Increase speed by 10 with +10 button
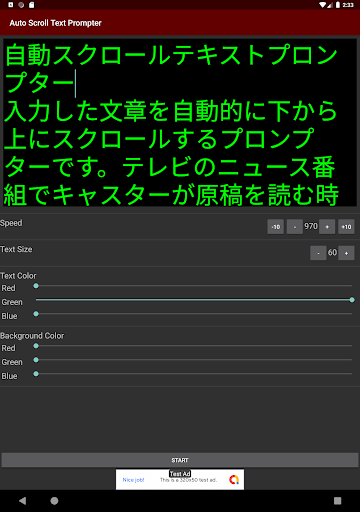Image resolution: width=360 pixels, height=512 pixels. 346,227
